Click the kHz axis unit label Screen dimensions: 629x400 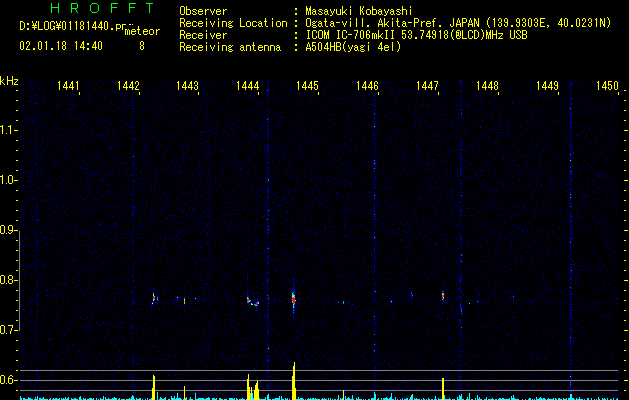click(9, 81)
